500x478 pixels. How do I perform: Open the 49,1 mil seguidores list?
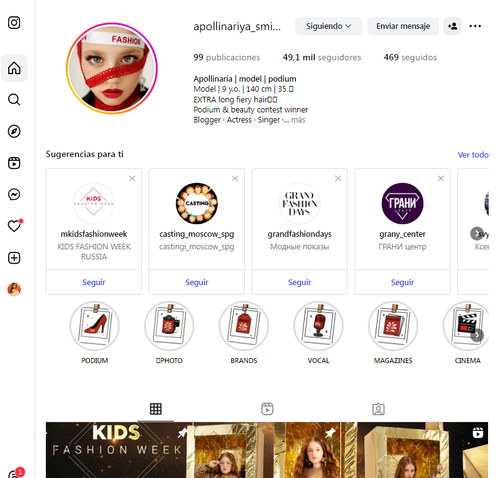[322, 57]
